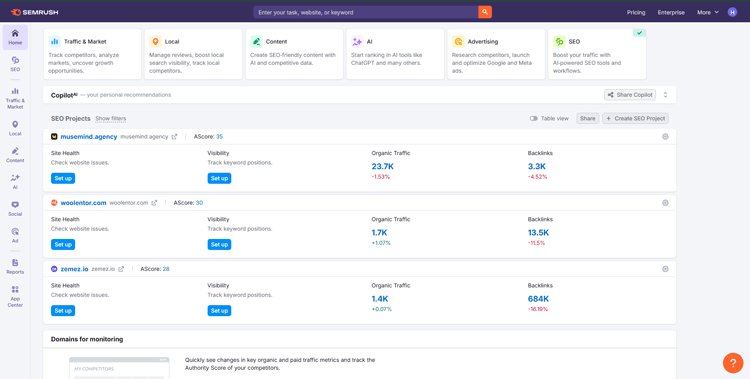Image resolution: width=750 pixels, height=379 pixels.
Task: Click Organic Traffic value 1.4K
Action: pyautogui.click(x=380, y=299)
